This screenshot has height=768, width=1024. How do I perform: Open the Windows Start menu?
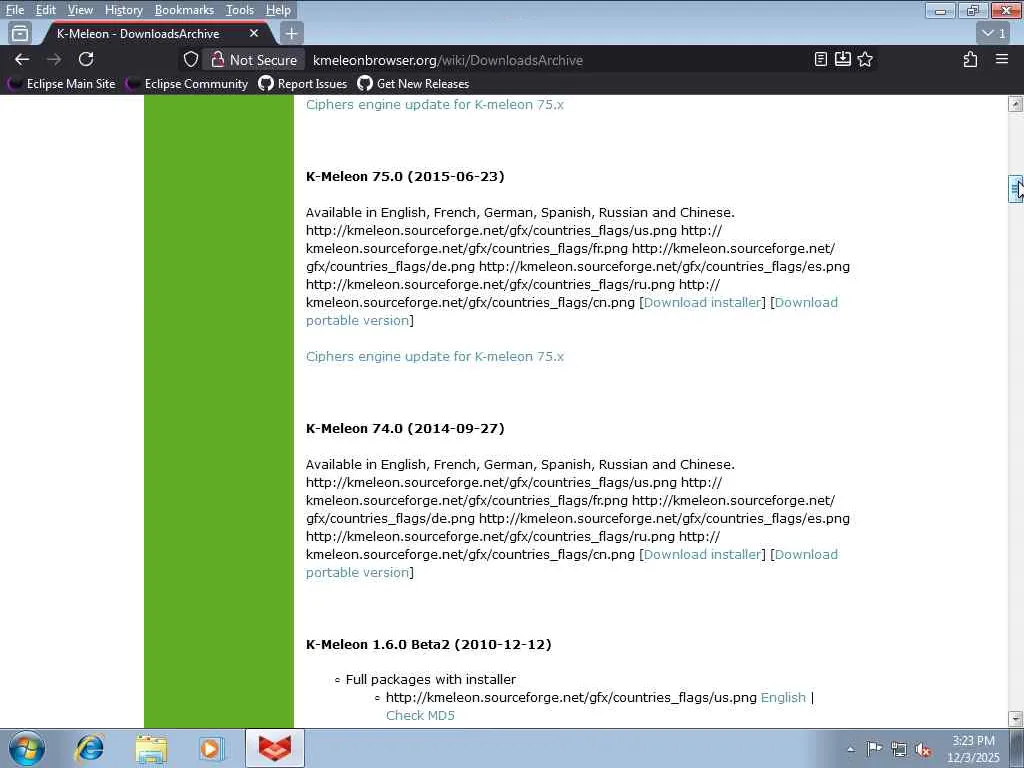click(27, 748)
